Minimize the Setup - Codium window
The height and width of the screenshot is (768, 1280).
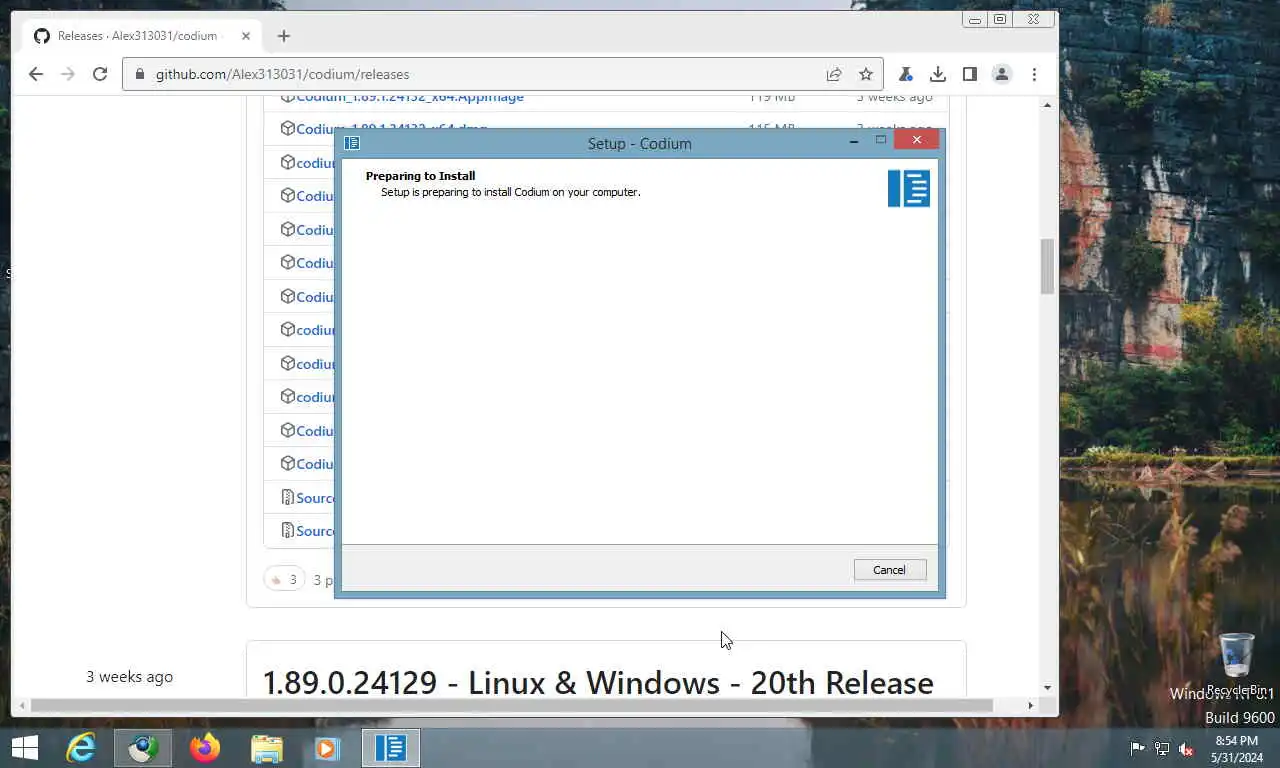coord(853,142)
